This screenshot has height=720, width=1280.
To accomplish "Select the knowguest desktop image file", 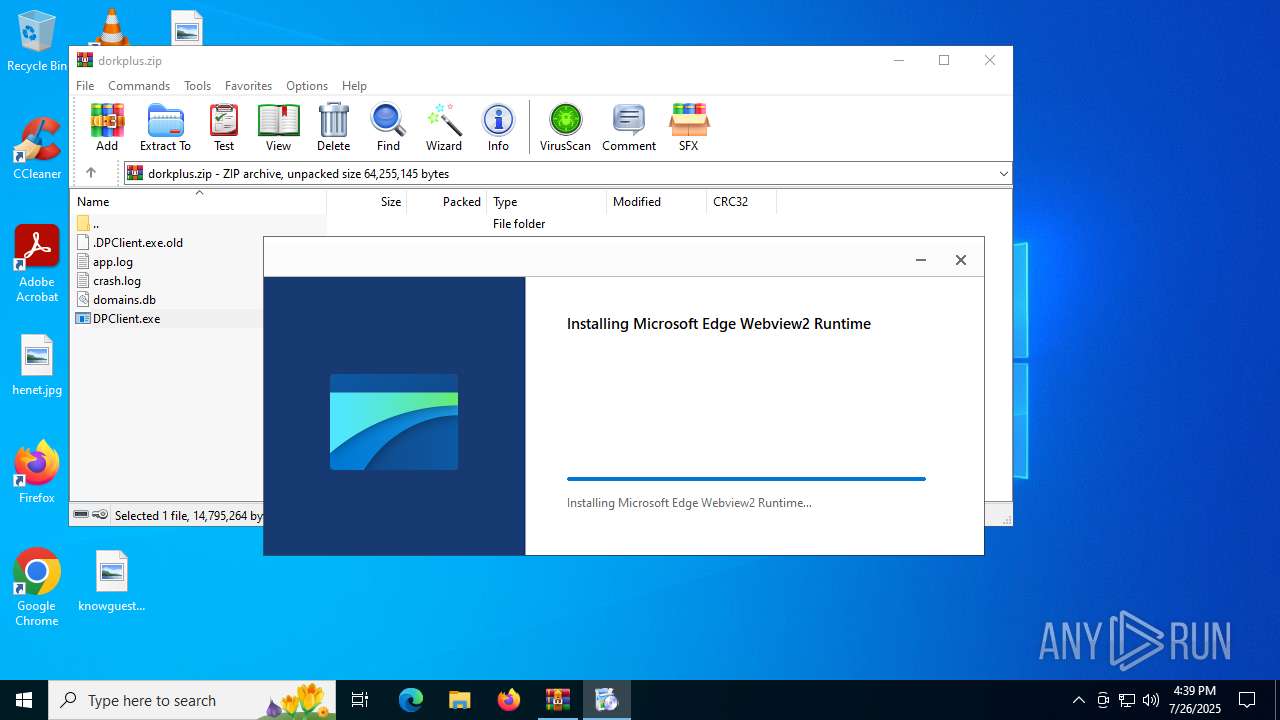I will click(x=112, y=581).
